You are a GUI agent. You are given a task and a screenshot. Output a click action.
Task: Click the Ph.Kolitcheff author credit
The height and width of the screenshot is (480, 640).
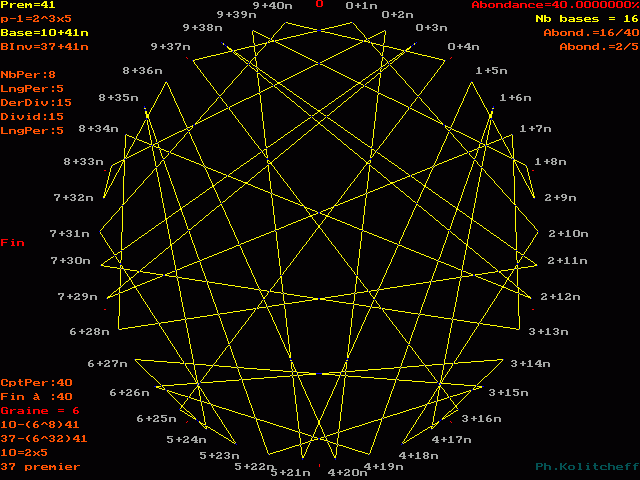[585, 467]
